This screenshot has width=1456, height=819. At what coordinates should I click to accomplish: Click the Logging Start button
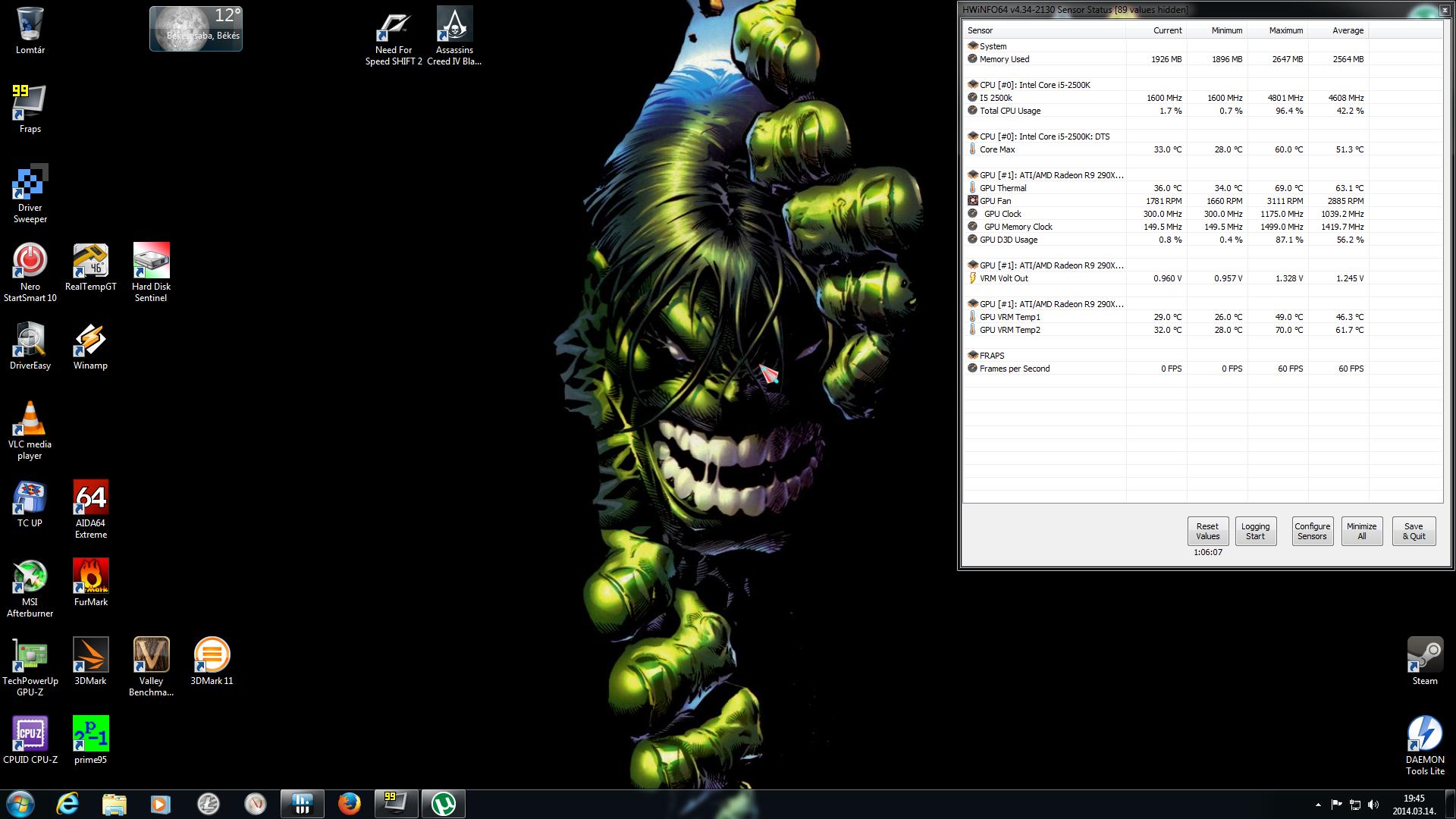(x=1255, y=531)
